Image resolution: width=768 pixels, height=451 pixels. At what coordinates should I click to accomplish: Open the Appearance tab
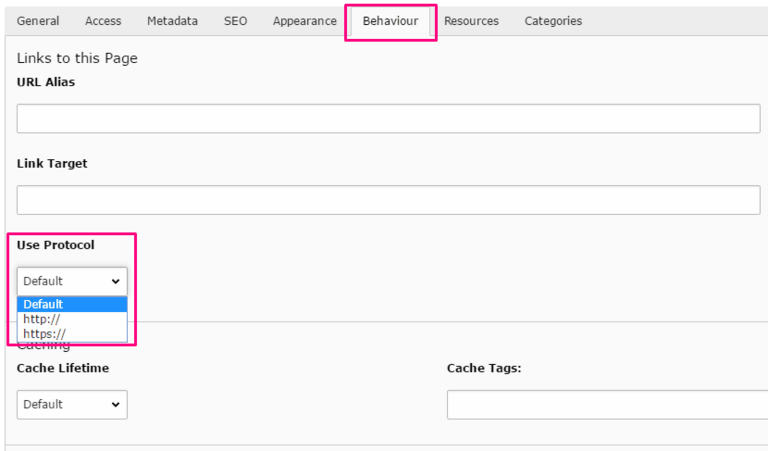tap(304, 21)
